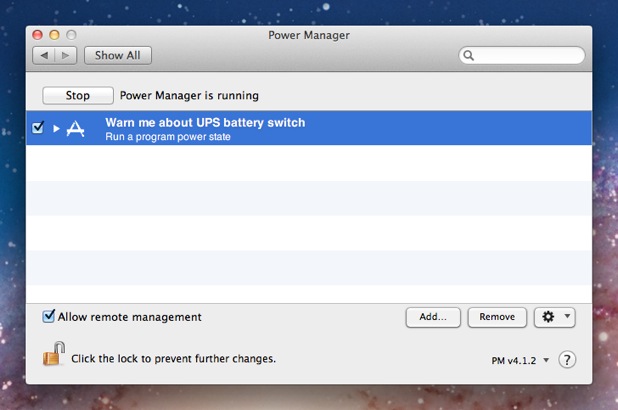Open the PM v4.1.2 version dropdown
Viewport: 618px width, 410px height.
[x=520, y=360]
